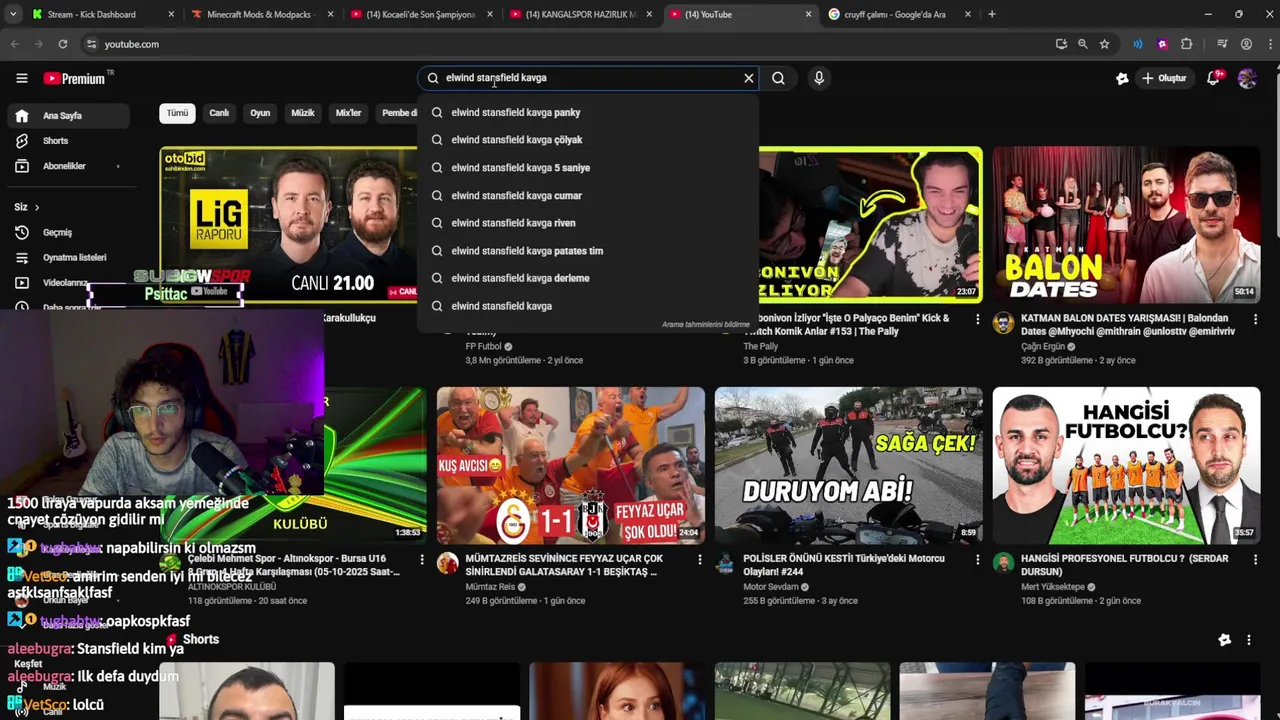Open options menu for Motor Sevdam video
Image resolution: width=1280 pixels, height=720 pixels.
pyautogui.click(x=977, y=560)
